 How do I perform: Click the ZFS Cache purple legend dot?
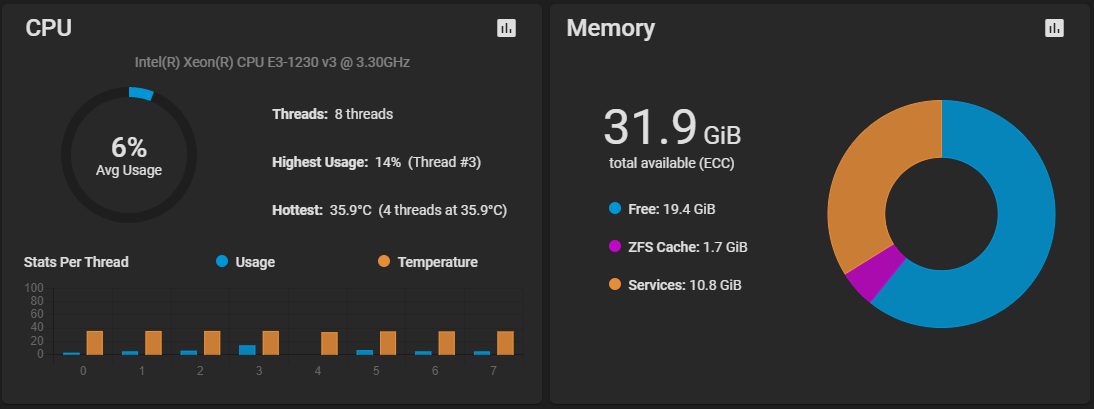click(x=615, y=246)
